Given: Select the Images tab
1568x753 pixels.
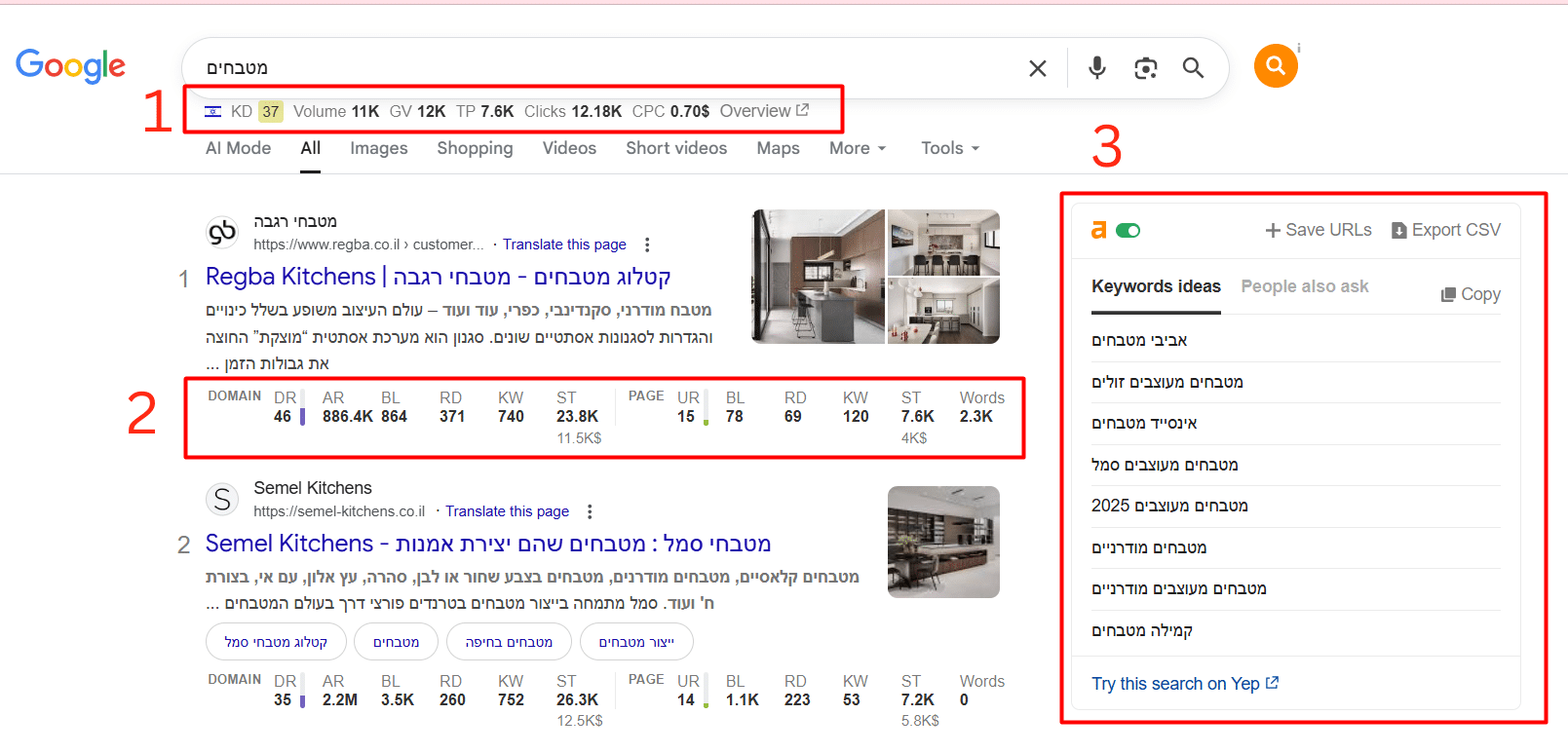Looking at the screenshot, I should click(x=379, y=148).
